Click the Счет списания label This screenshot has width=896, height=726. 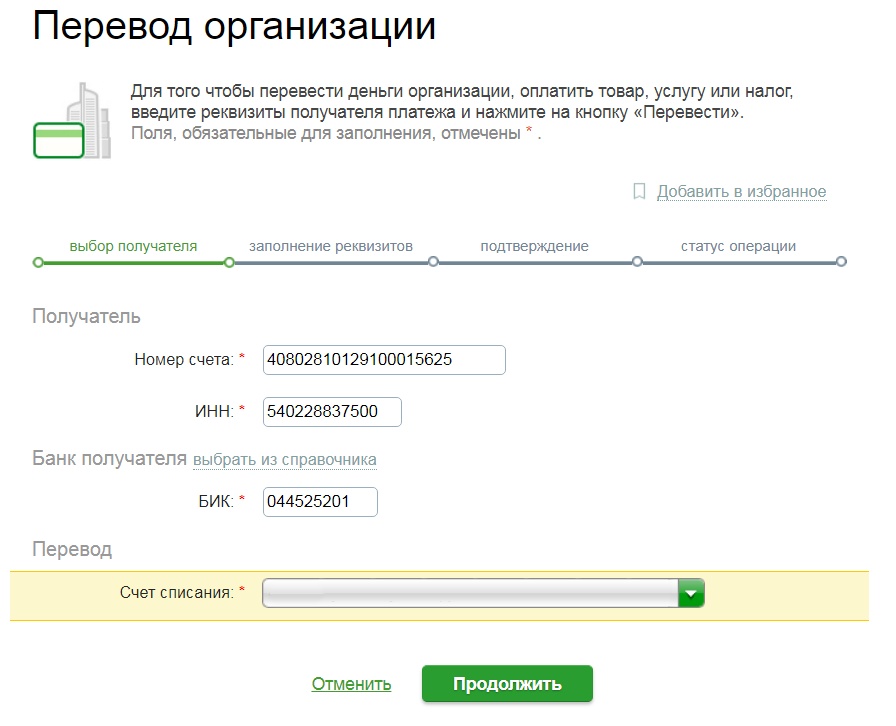(x=177, y=593)
